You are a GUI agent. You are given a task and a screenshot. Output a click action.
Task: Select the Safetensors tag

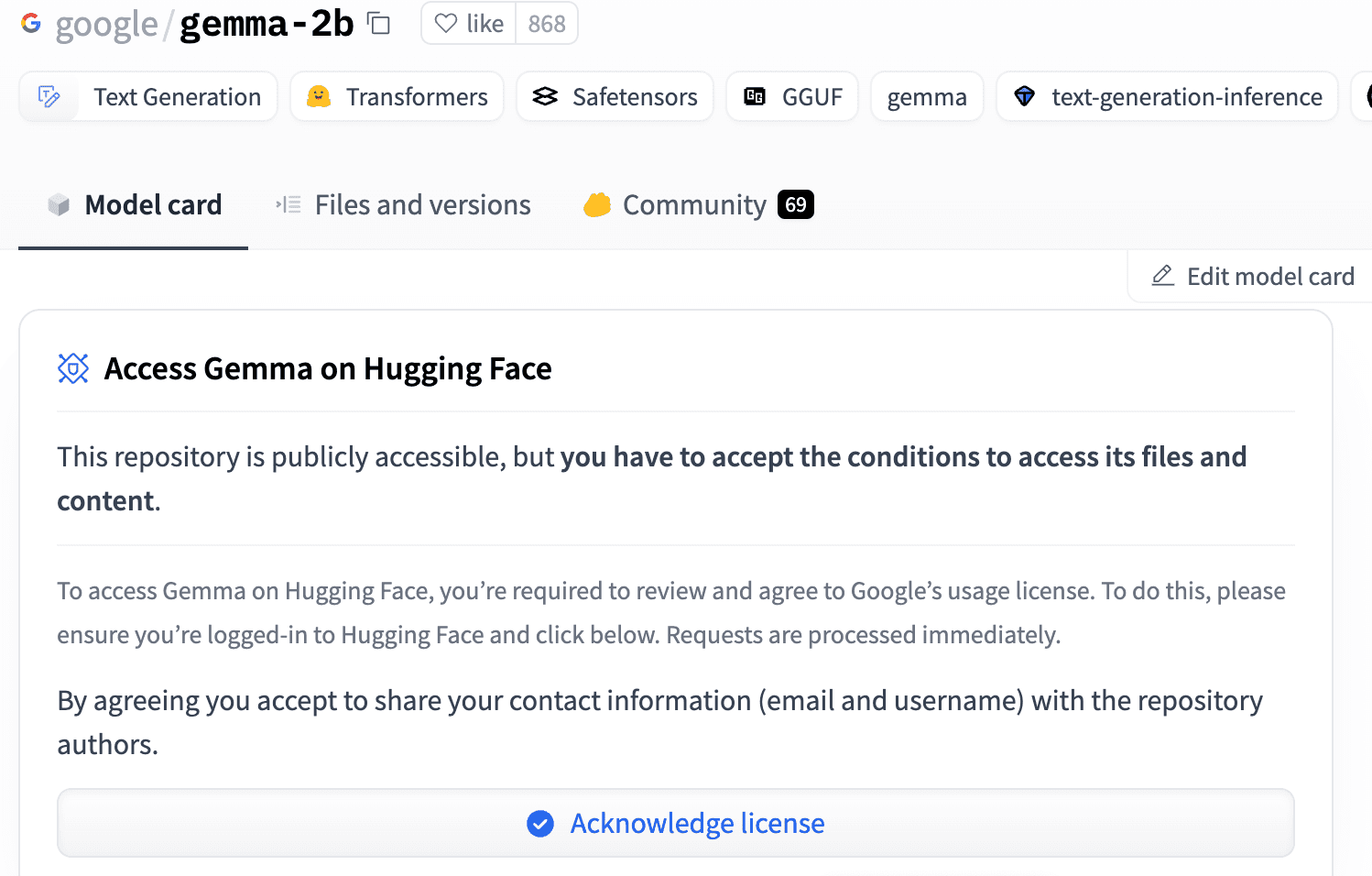click(x=615, y=96)
